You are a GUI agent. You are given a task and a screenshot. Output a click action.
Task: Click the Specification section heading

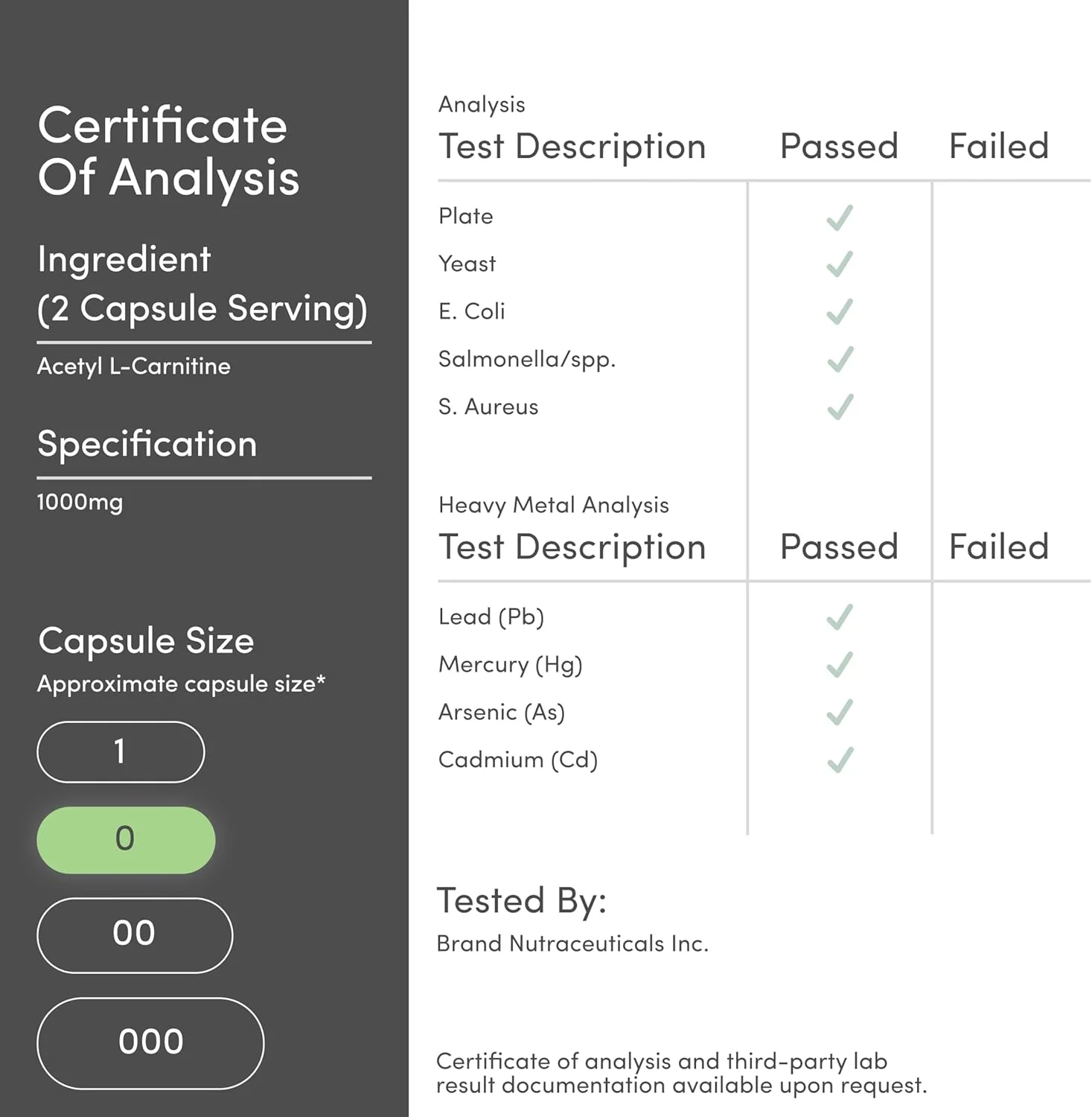point(147,445)
